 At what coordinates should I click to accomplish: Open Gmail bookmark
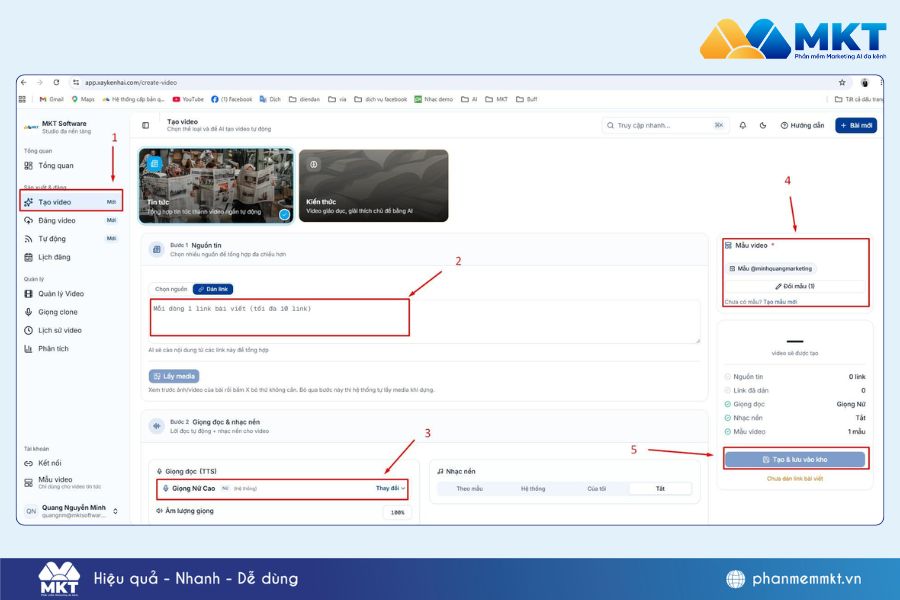(51, 99)
